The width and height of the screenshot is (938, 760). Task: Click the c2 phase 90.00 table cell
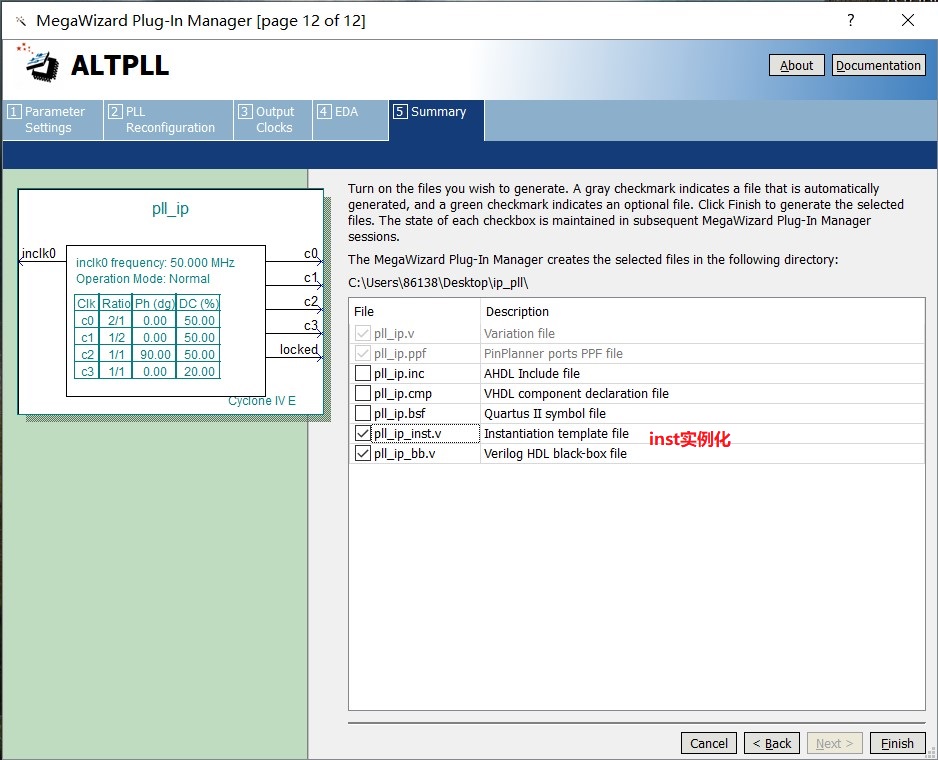[x=155, y=354]
